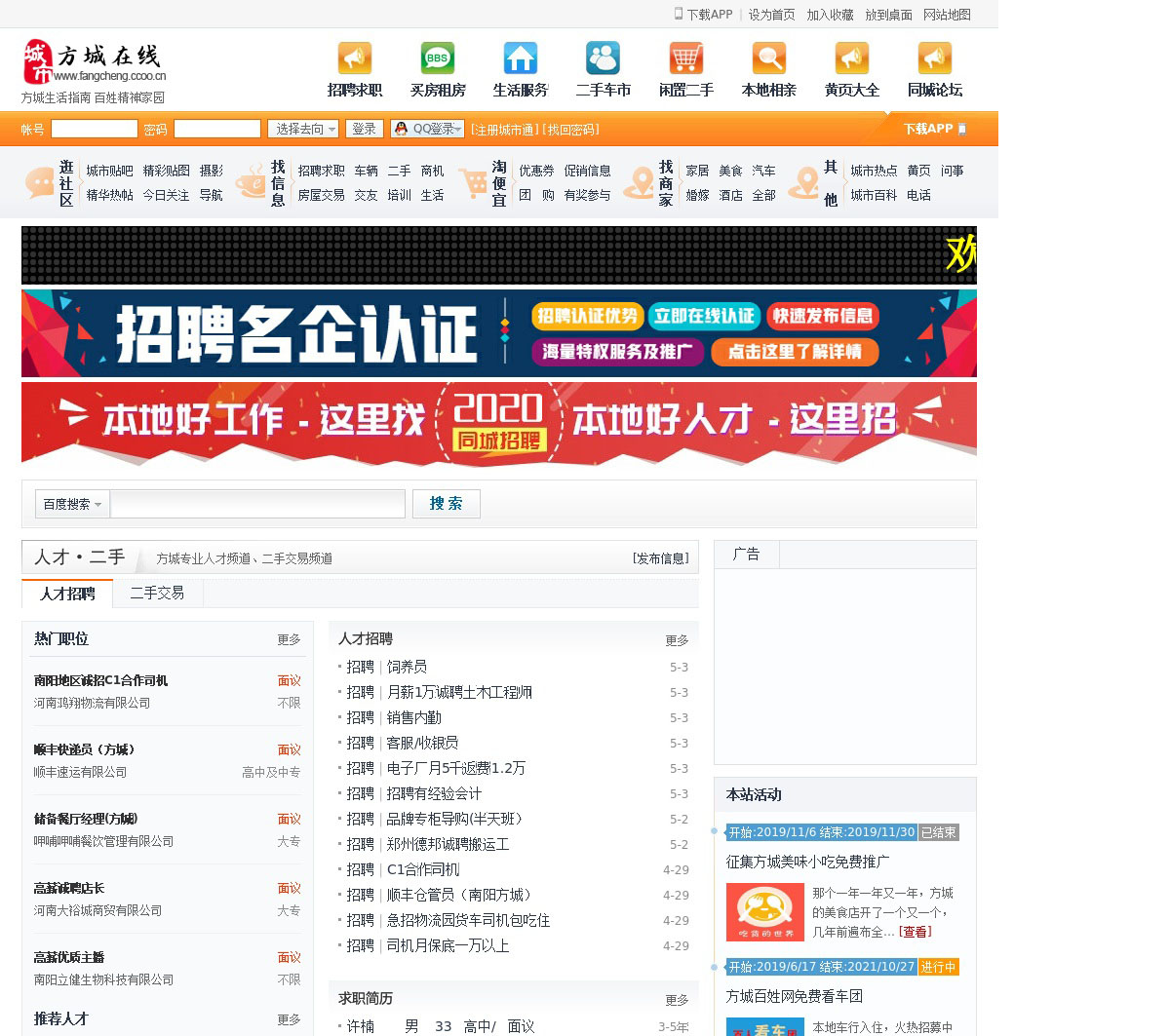
Task: Click the 生活服务 house icon
Action: pos(521,58)
